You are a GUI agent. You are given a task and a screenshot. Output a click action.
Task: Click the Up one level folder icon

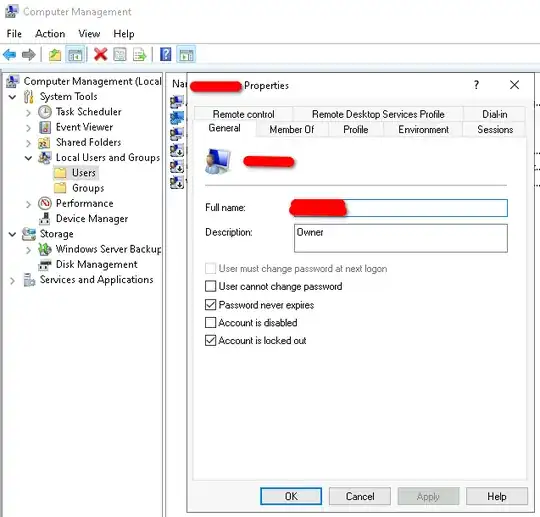click(55, 54)
